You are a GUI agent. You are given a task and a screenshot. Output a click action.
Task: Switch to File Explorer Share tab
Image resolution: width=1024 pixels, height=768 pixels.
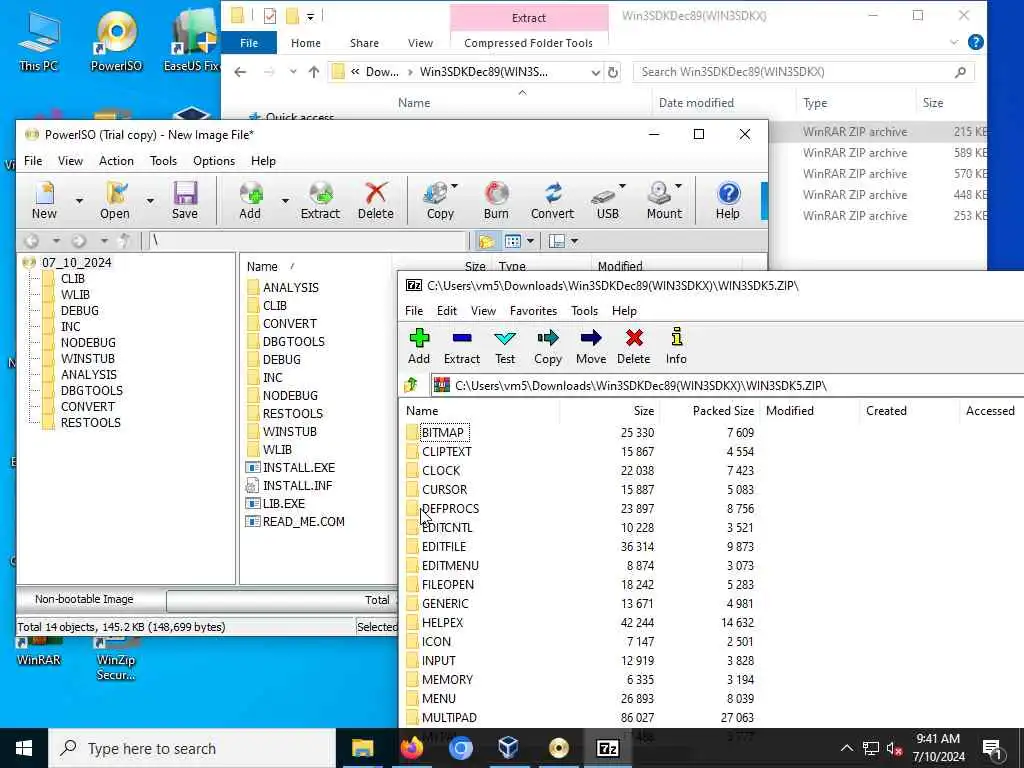click(364, 43)
